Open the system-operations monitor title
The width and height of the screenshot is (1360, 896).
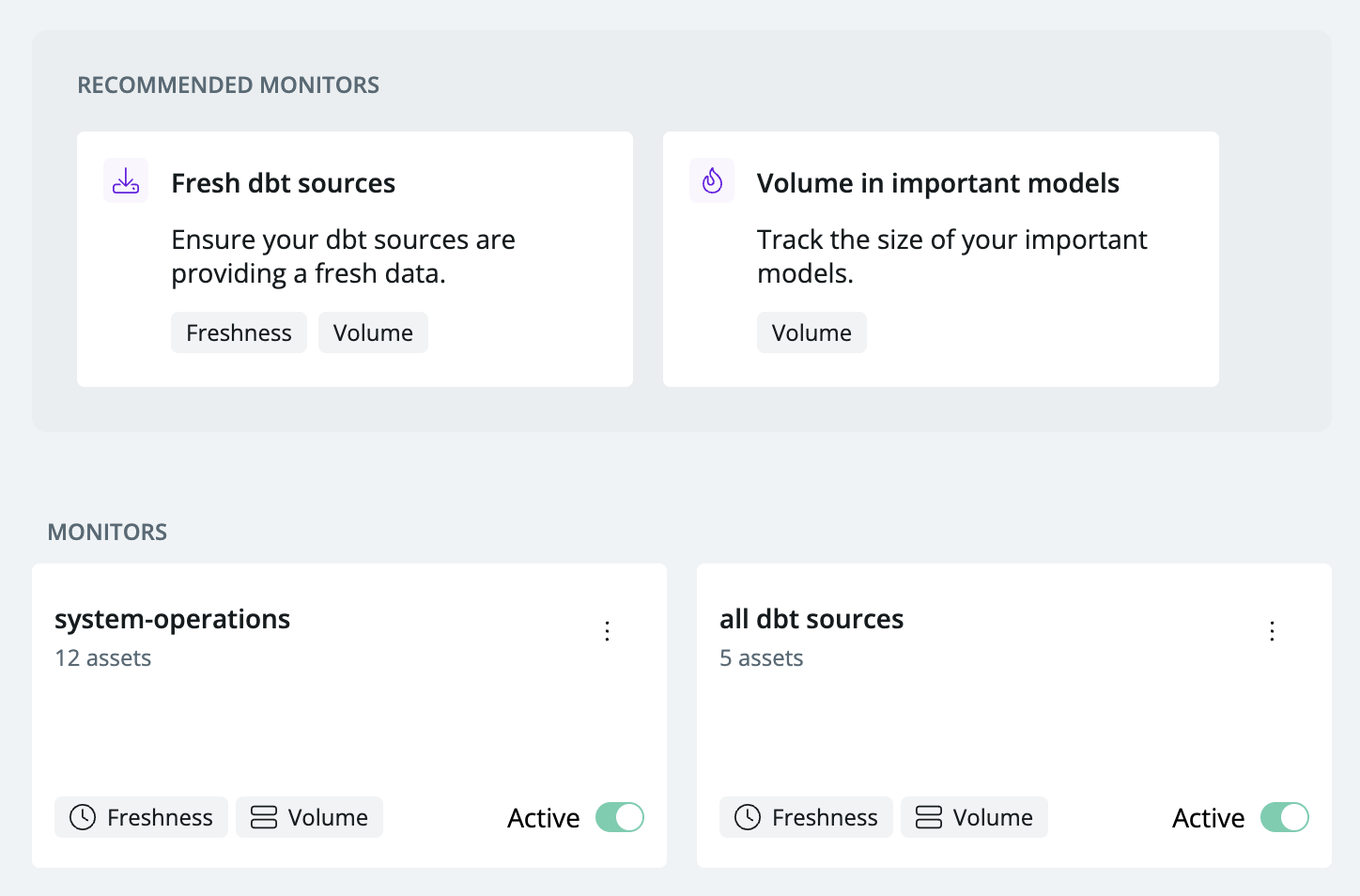[x=172, y=619]
